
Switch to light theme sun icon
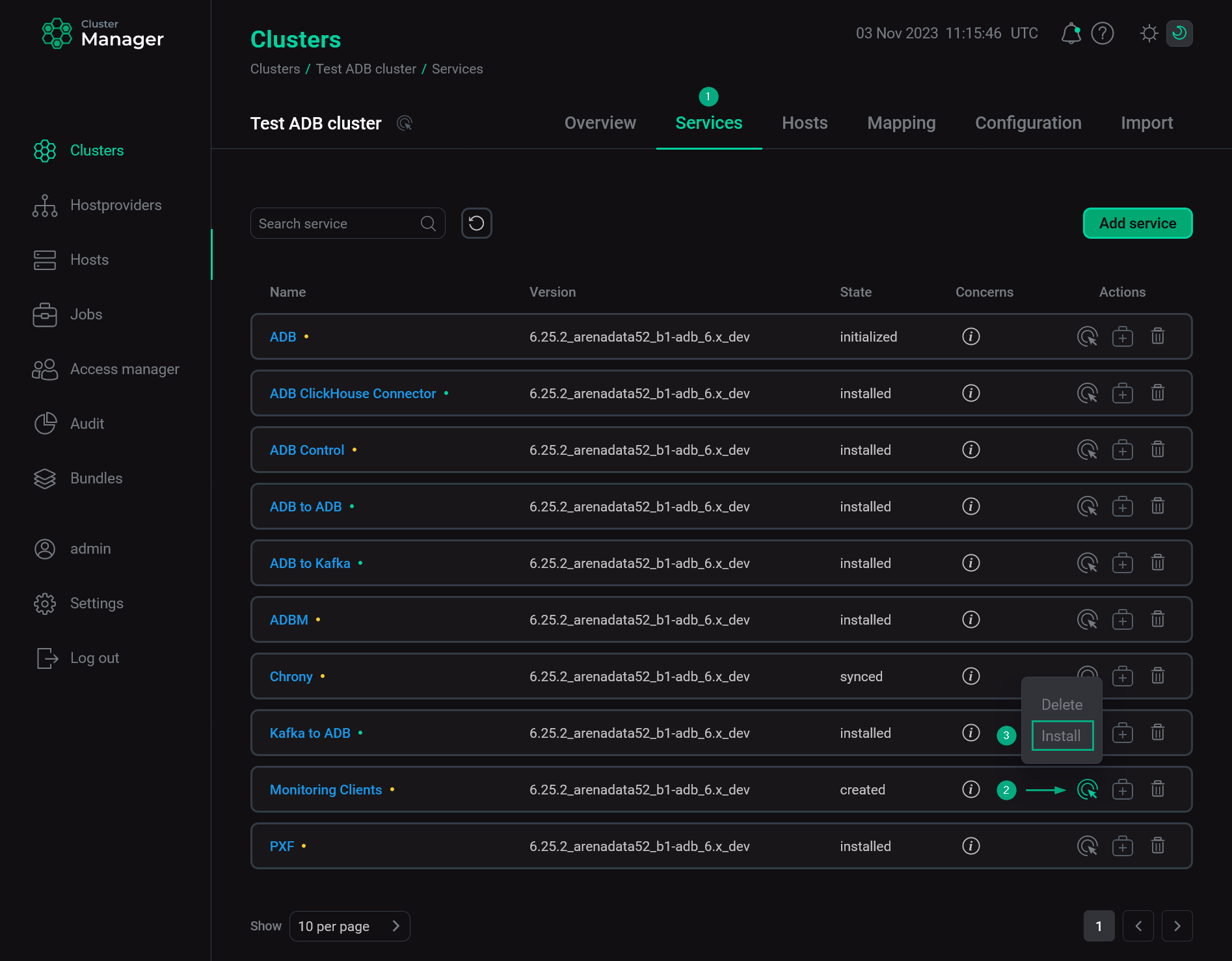pos(1149,33)
